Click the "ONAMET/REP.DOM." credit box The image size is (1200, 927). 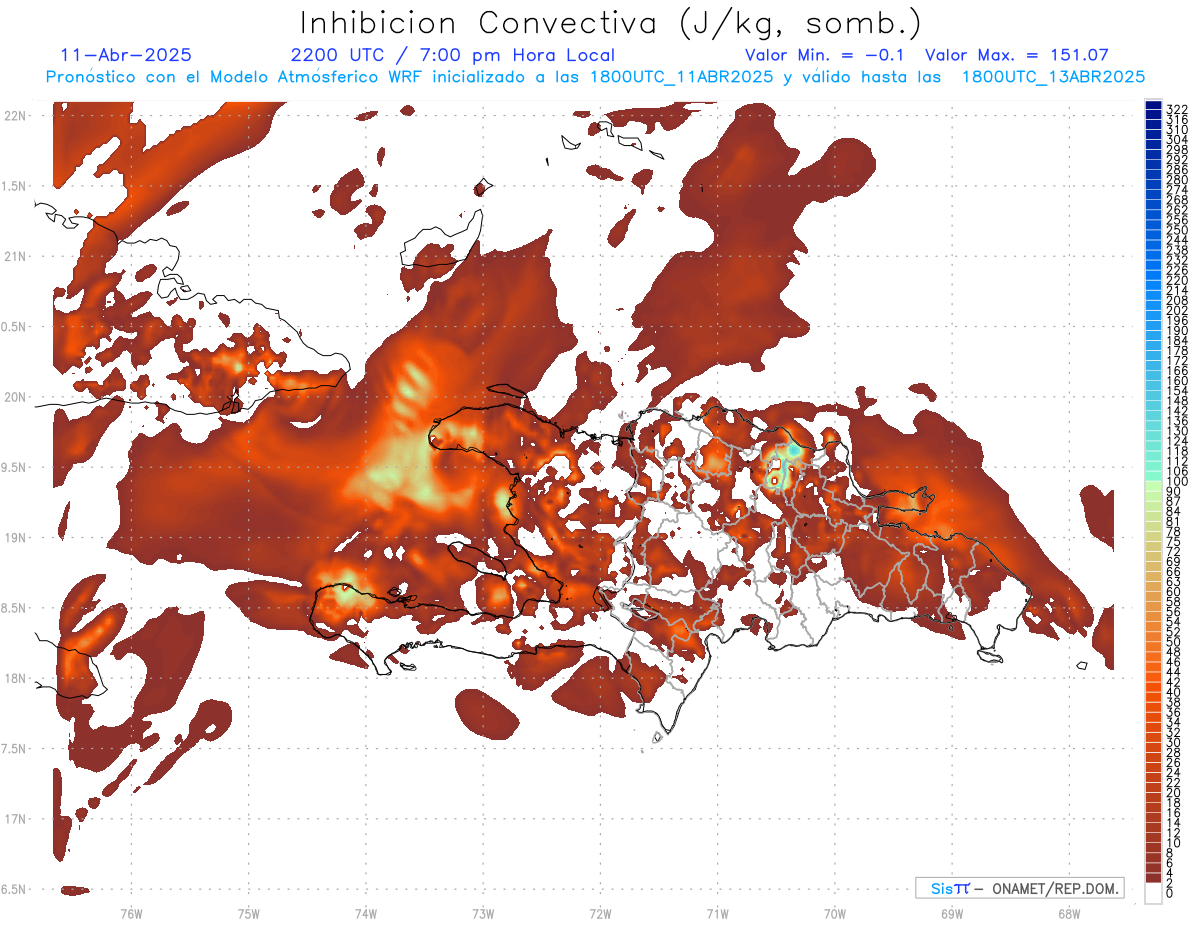[1020, 888]
